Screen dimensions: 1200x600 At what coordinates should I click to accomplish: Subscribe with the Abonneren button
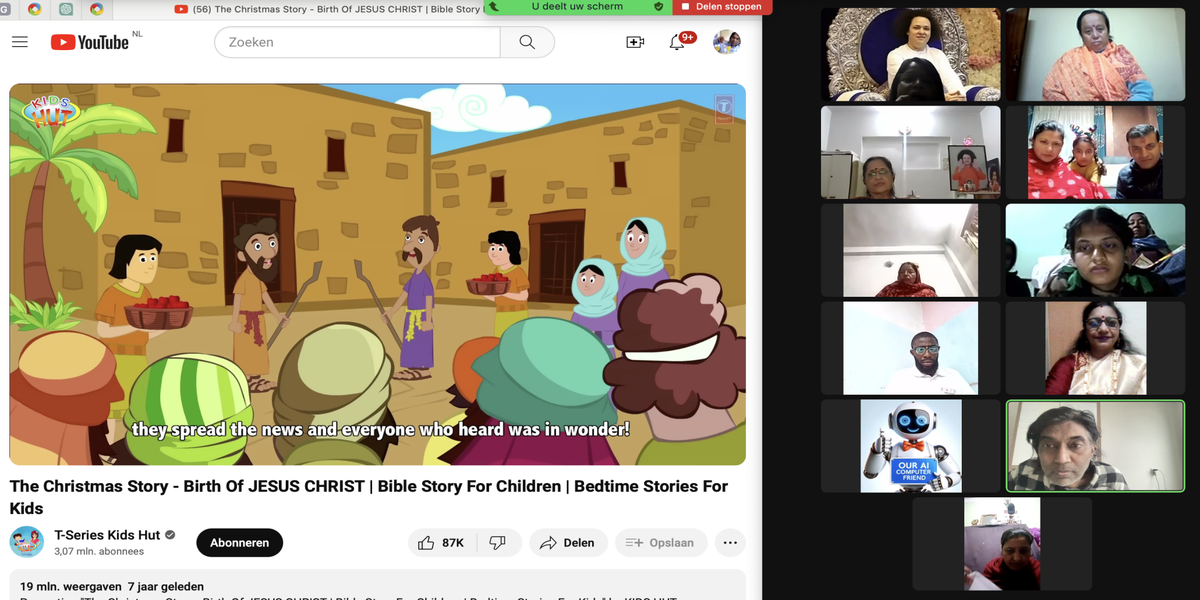click(x=240, y=543)
